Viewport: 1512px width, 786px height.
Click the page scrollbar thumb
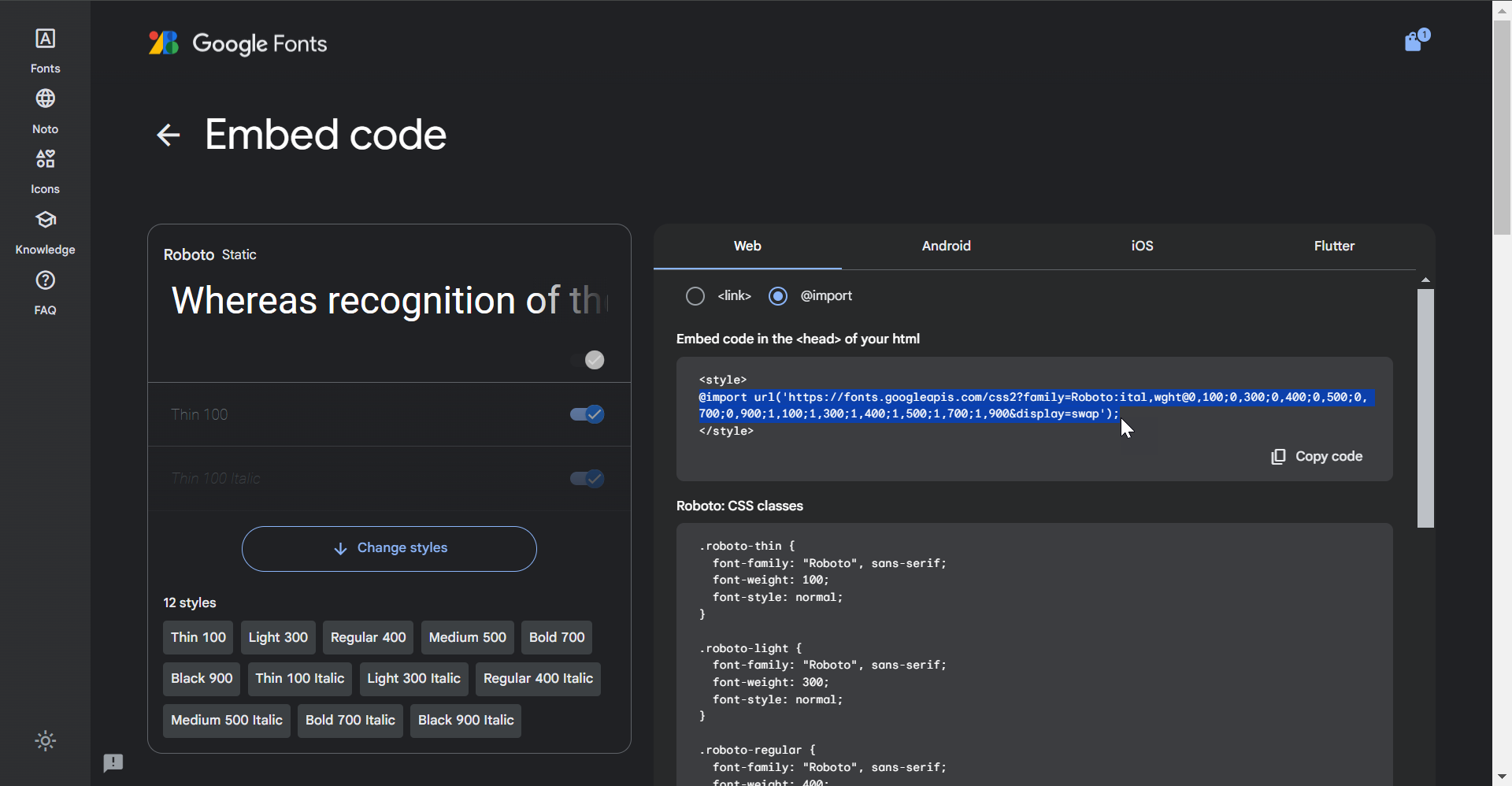pos(1502,127)
